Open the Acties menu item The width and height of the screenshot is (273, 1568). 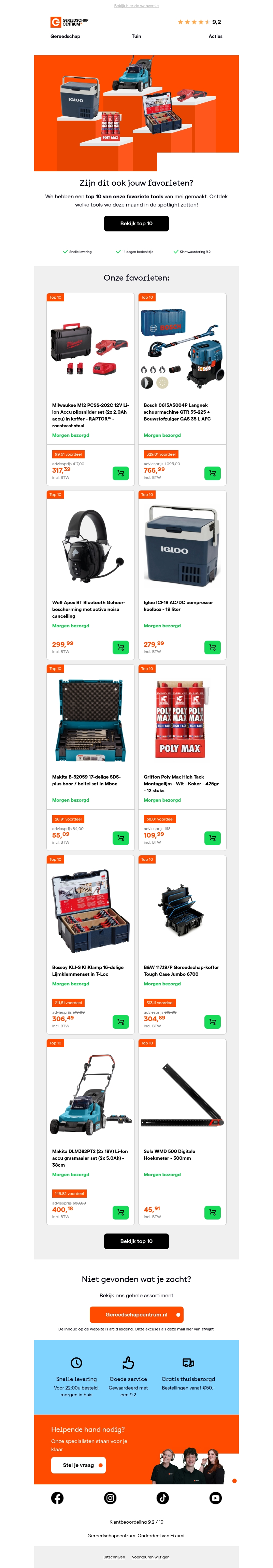pos(215,37)
